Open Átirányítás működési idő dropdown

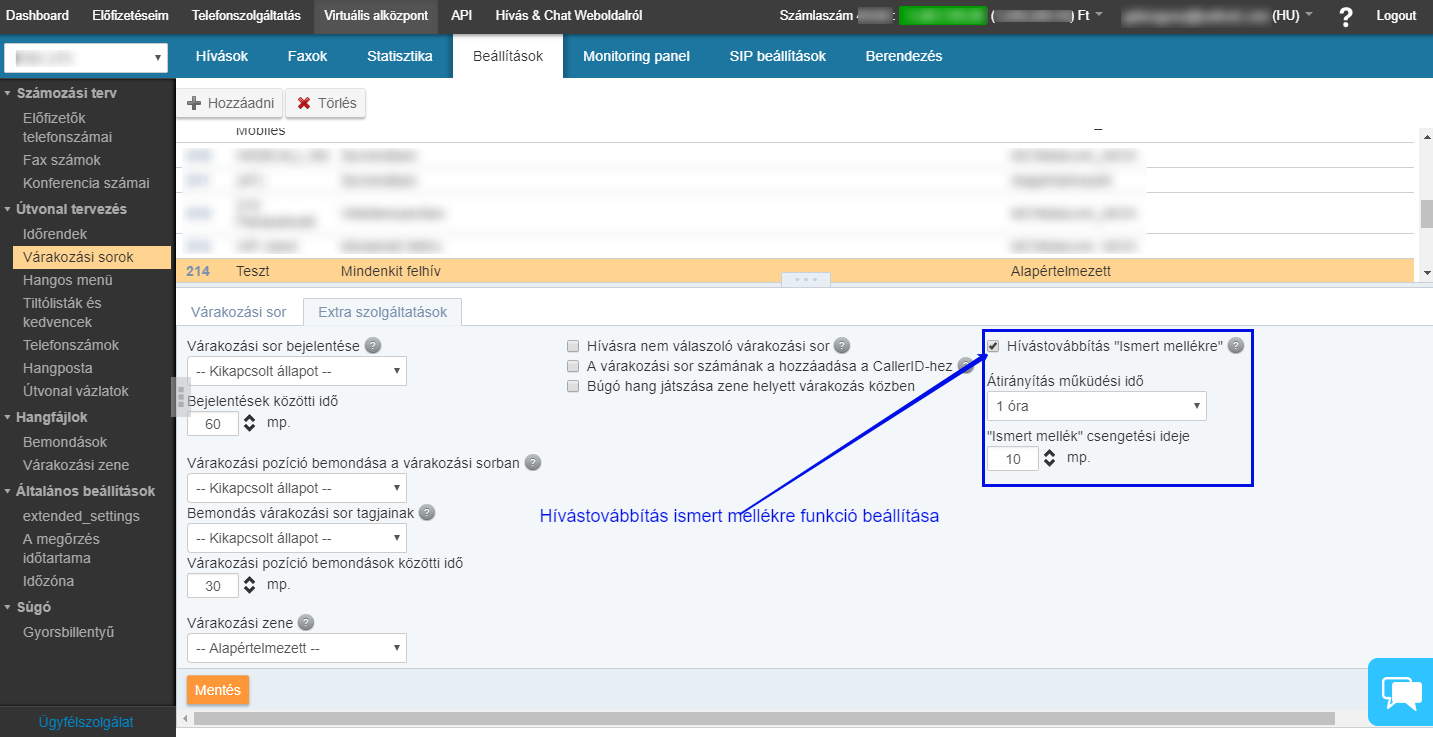point(1096,406)
